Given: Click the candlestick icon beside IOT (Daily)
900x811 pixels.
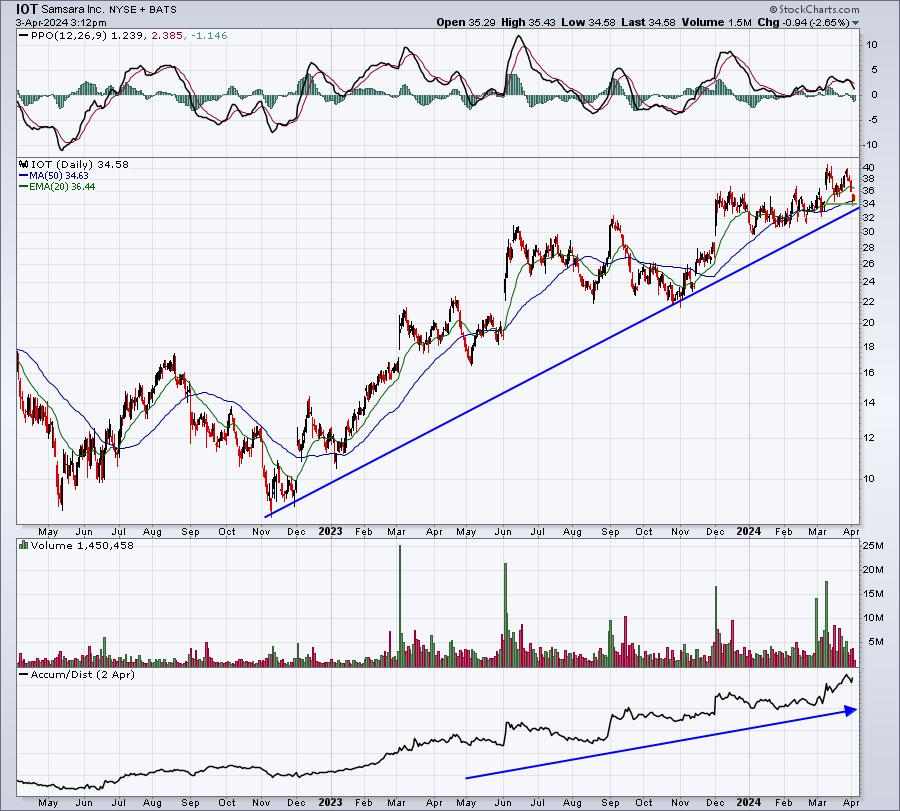Looking at the screenshot, I should coord(24,164).
